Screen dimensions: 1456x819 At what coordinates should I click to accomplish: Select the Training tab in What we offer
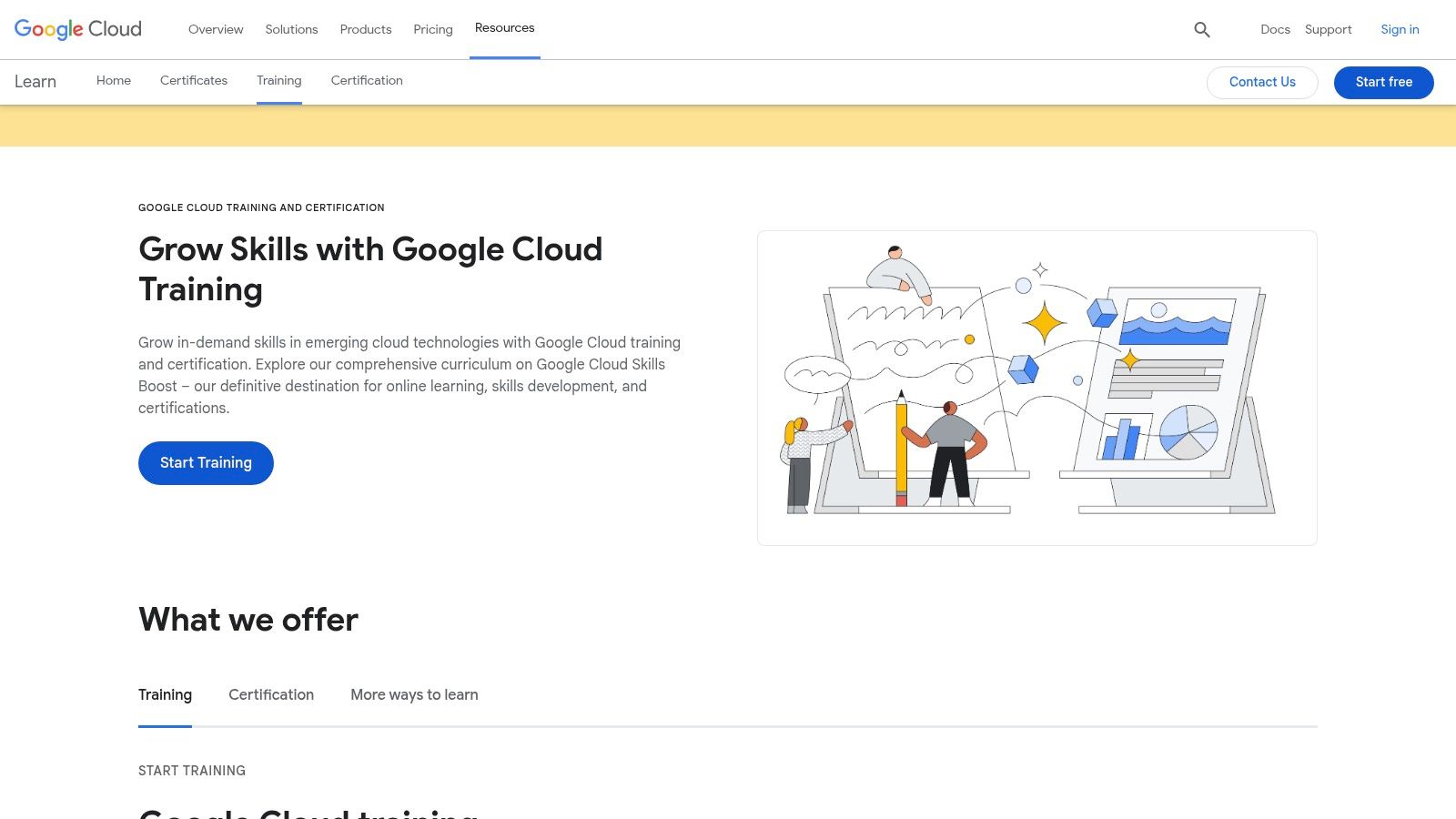tap(165, 694)
